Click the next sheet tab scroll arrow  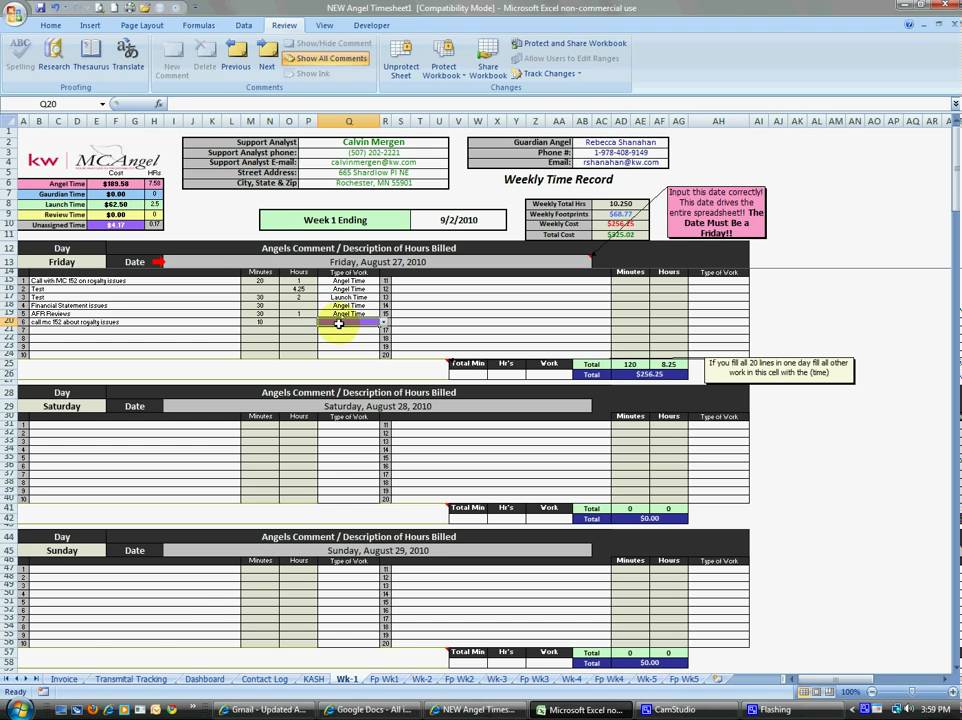click(26, 679)
